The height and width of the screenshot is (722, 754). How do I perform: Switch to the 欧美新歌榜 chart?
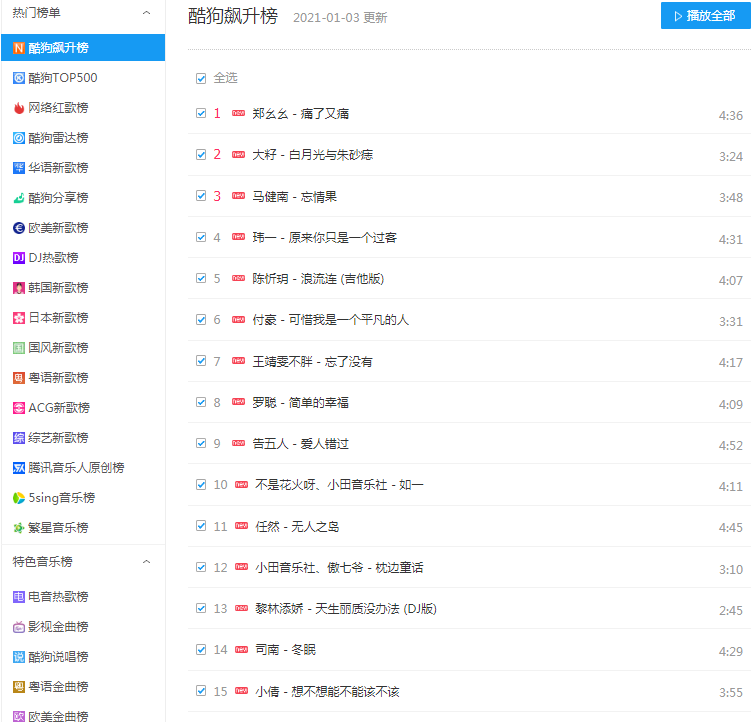click(x=58, y=228)
